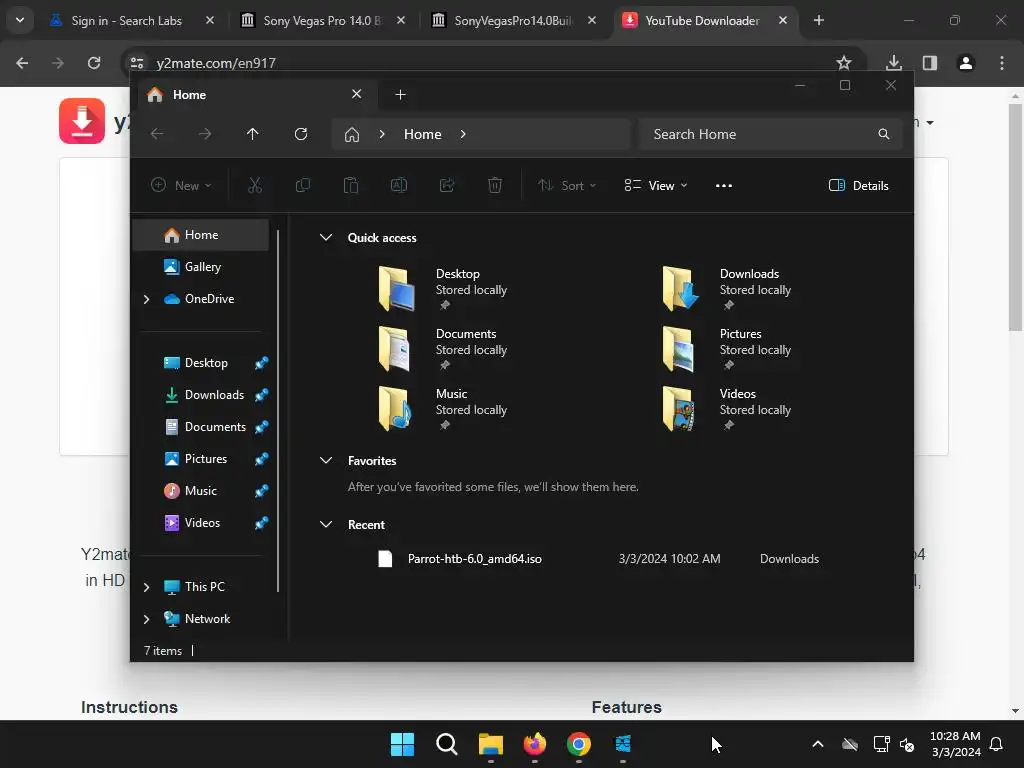Collapse the Recent section

coord(326,524)
